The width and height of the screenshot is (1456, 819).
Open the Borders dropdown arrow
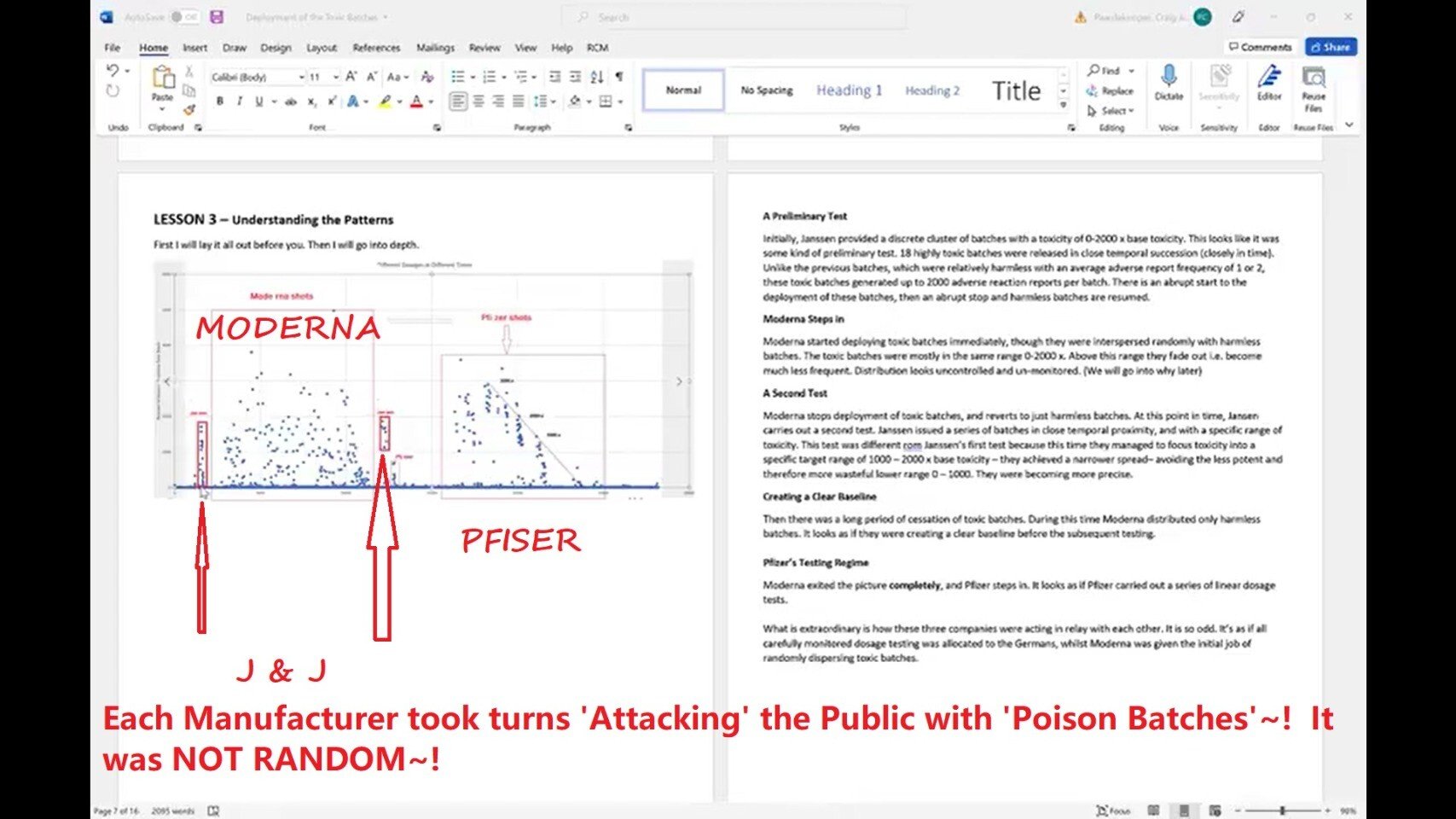click(621, 102)
